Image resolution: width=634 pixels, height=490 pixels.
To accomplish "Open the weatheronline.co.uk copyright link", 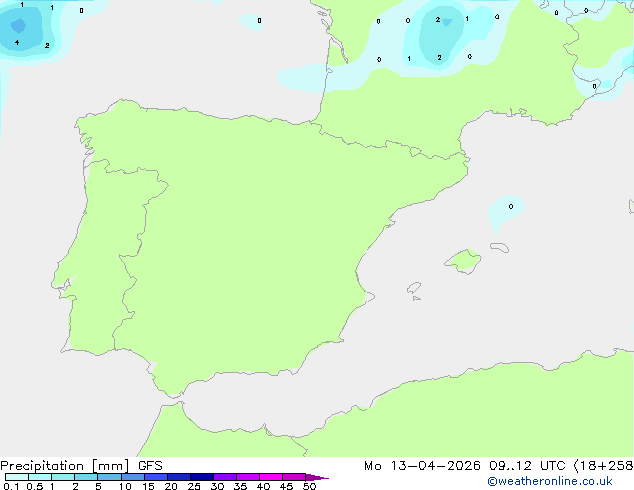I will coord(550,481).
